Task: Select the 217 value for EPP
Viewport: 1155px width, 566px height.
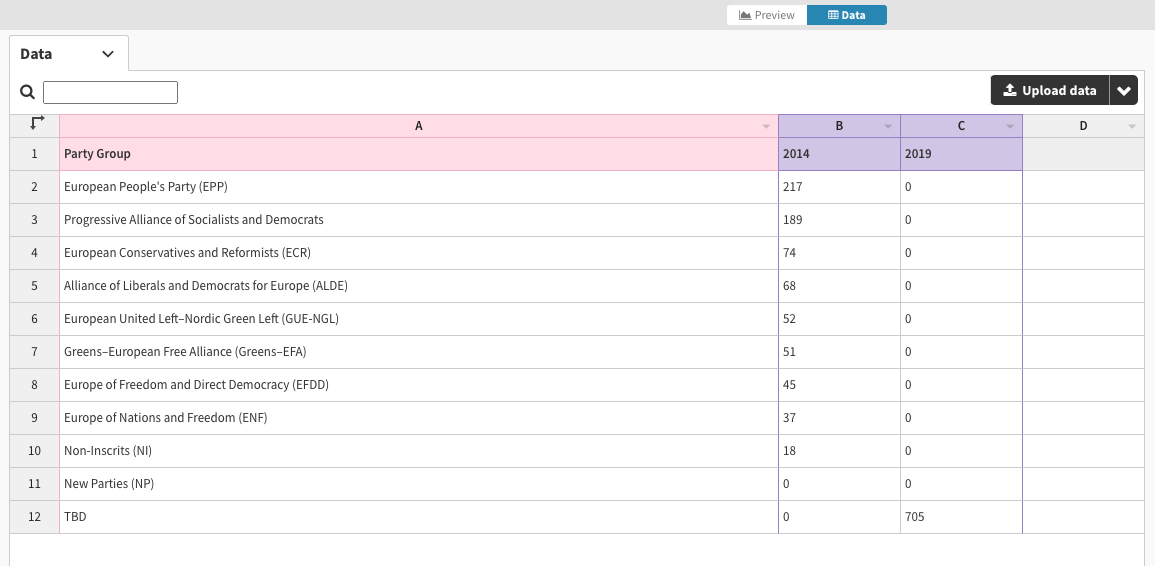Action: click(839, 187)
